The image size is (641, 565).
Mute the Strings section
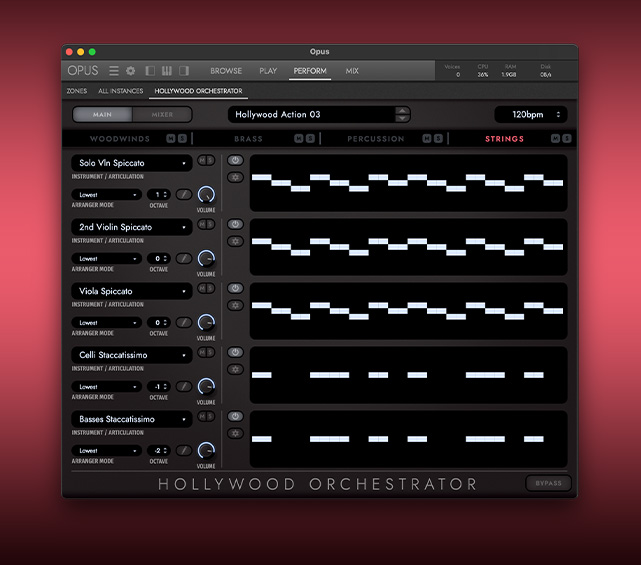coord(555,139)
